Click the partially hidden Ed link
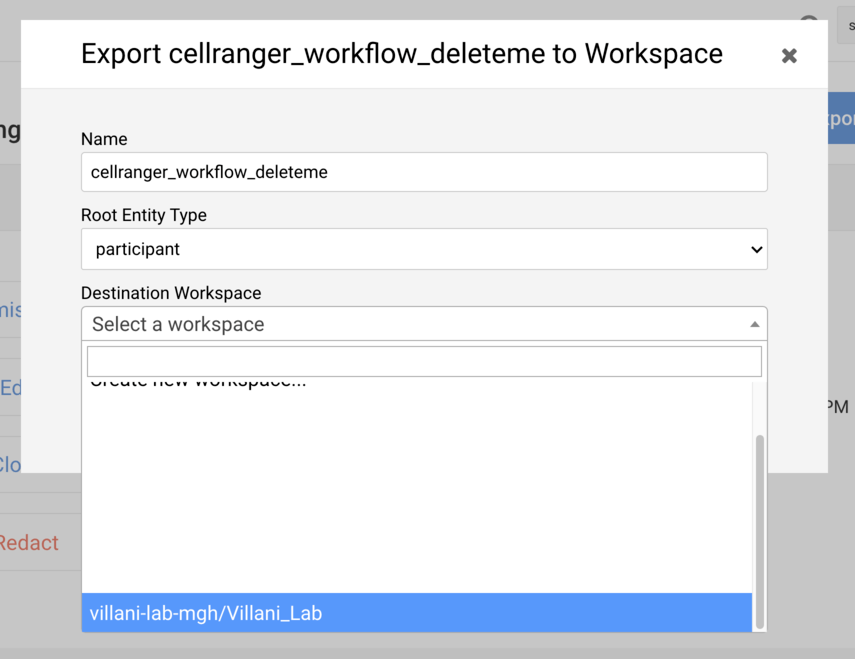This screenshot has width=855, height=659. [x=10, y=388]
